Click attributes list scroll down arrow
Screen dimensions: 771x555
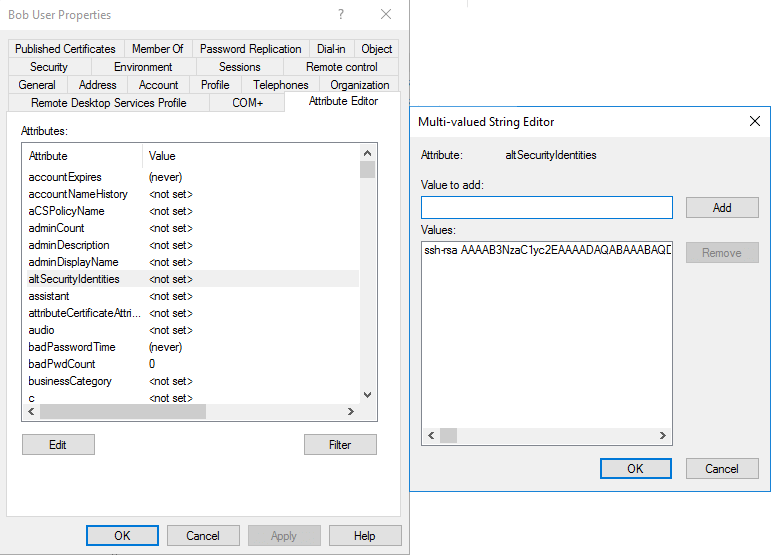(367, 395)
